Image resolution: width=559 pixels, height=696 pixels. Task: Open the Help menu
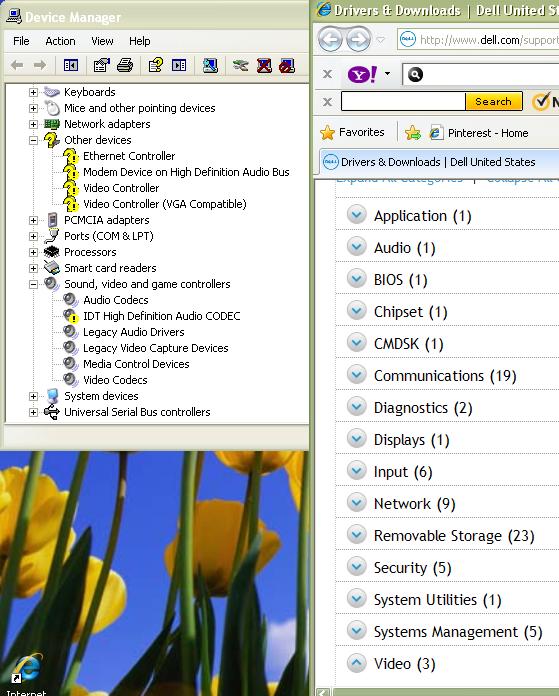click(139, 41)
